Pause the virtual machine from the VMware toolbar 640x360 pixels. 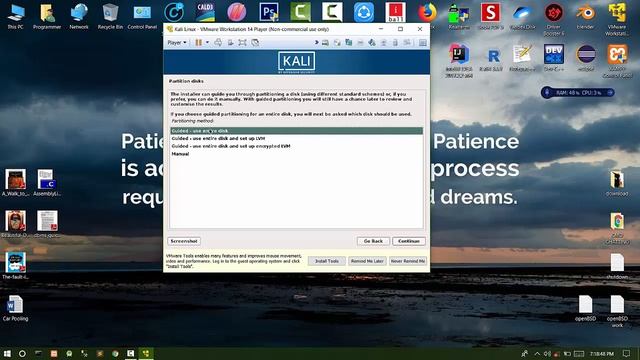198,42
